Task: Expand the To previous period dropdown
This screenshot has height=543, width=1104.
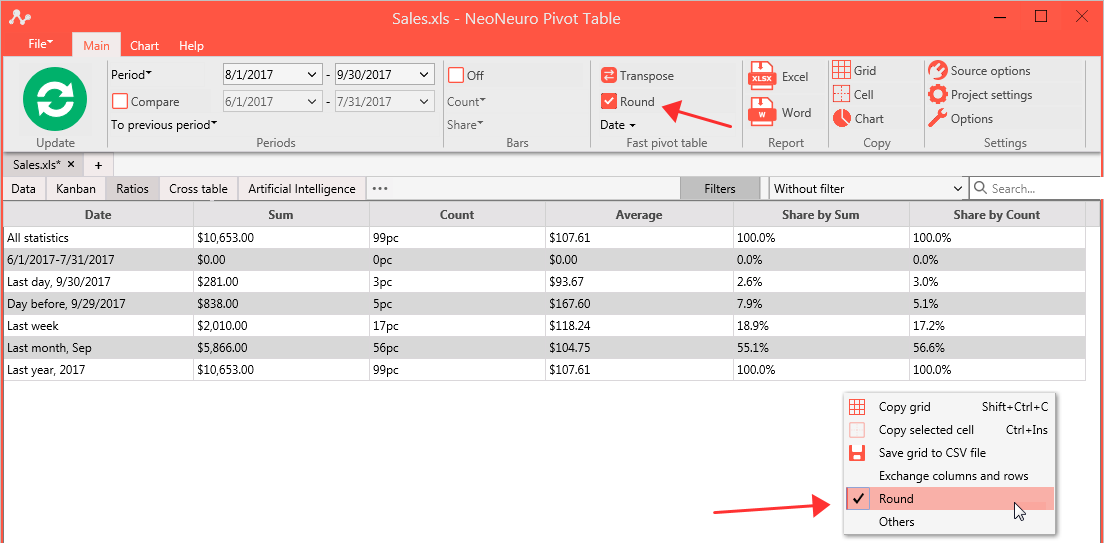Action: (164, 125)
